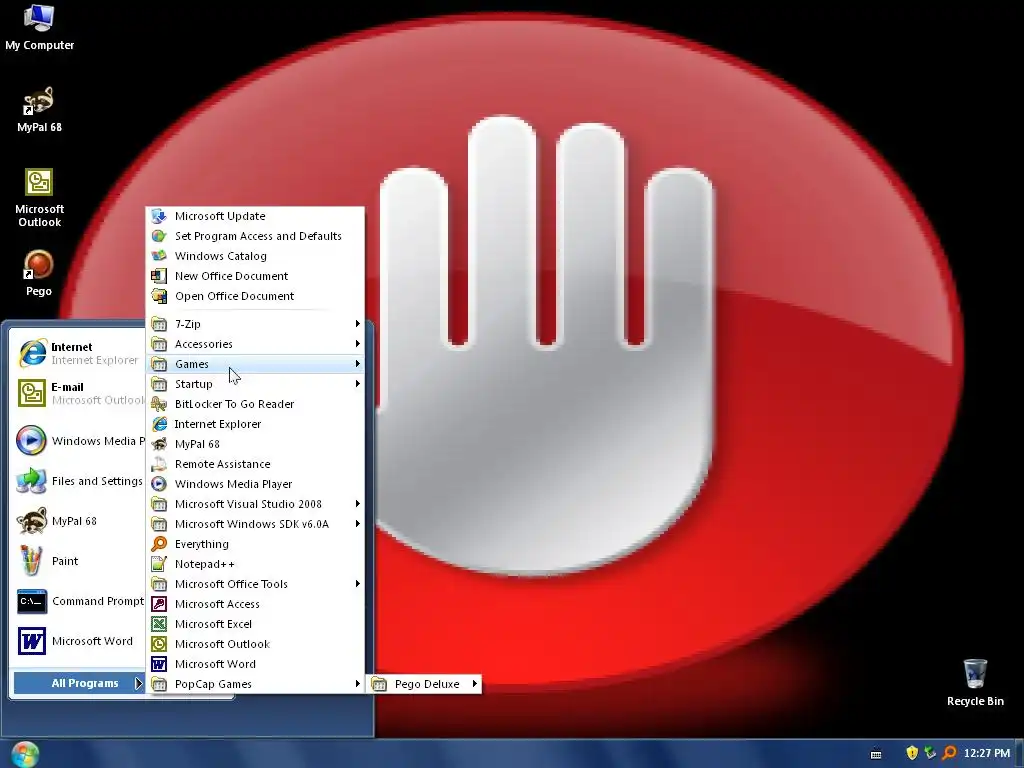
Task: Click the security shield tray icon
Action: [912, 753]
